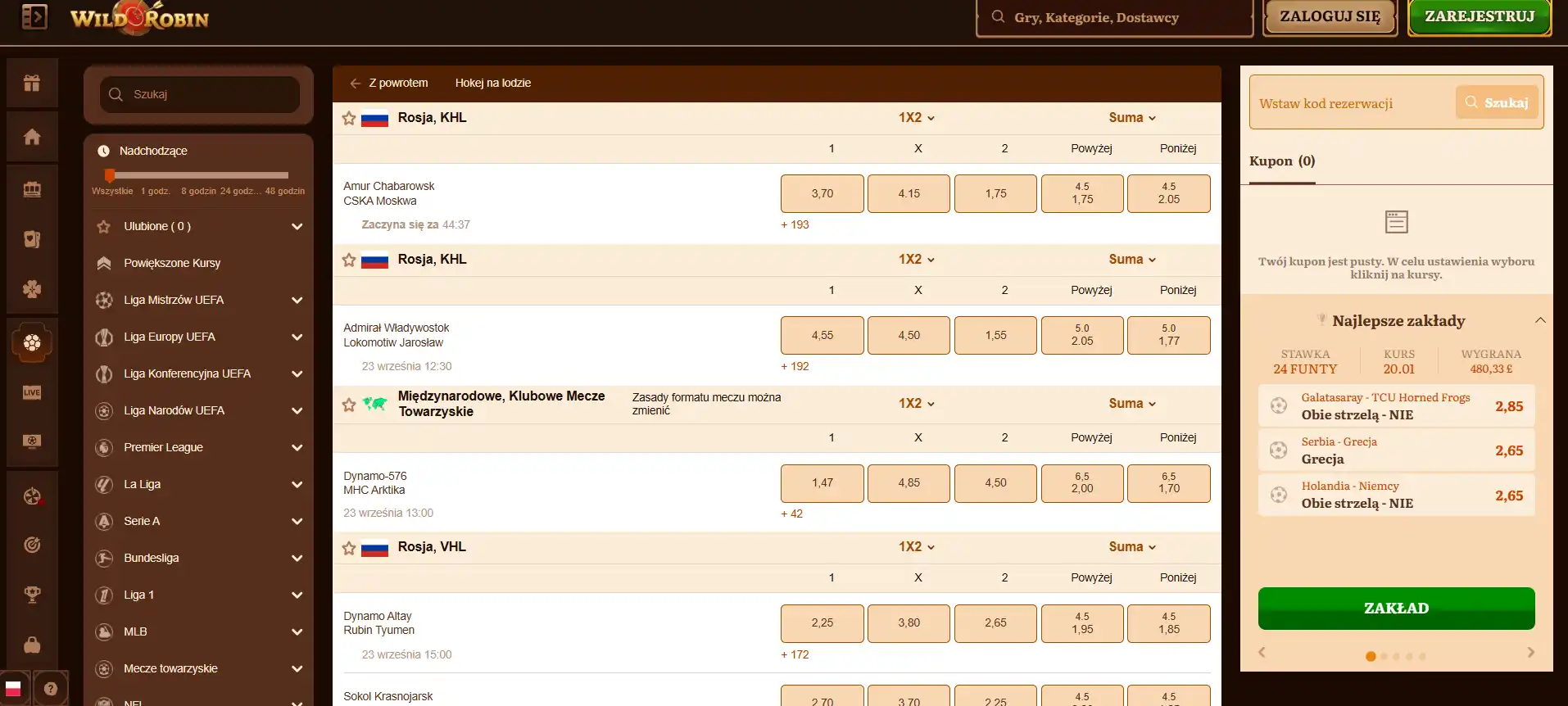1568x706 pixels.
Task: Expand the Ulubione (0) section
Action: [x=198, y=226]
